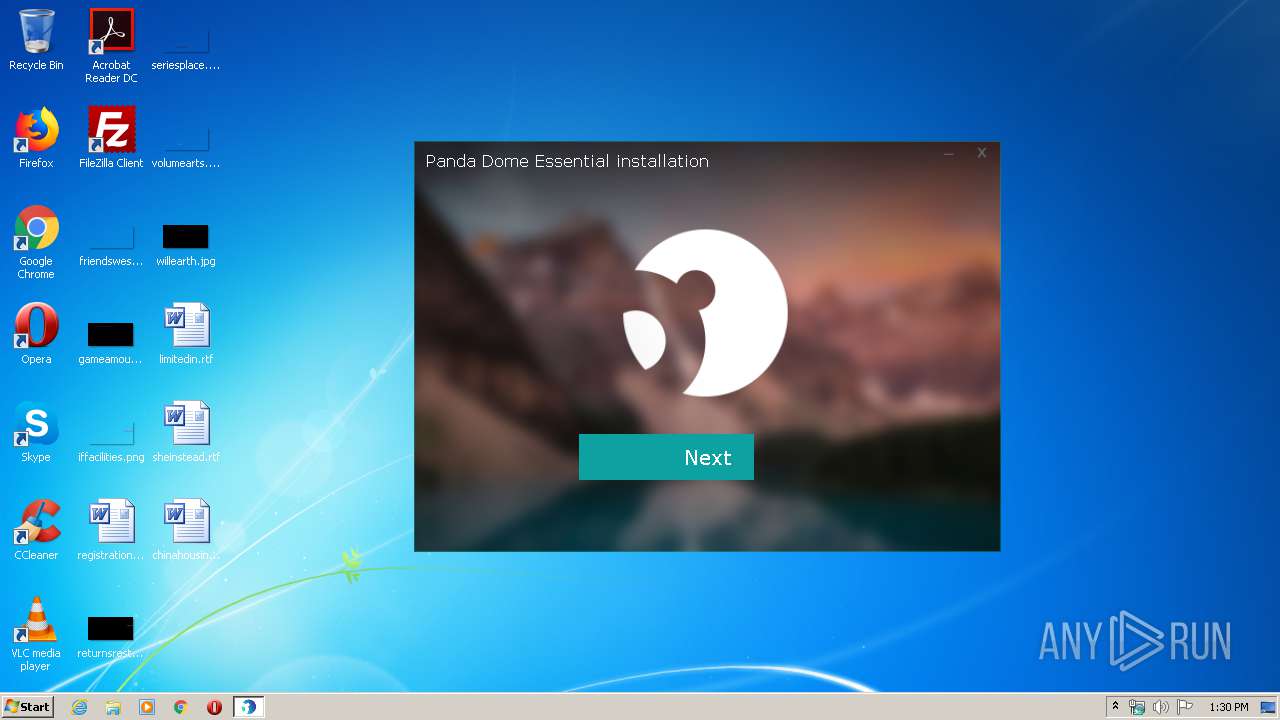The height and width of the screenshot is (720, 1280).
Task: Open the volume tray icon
Action: (x=1160, y=707)
